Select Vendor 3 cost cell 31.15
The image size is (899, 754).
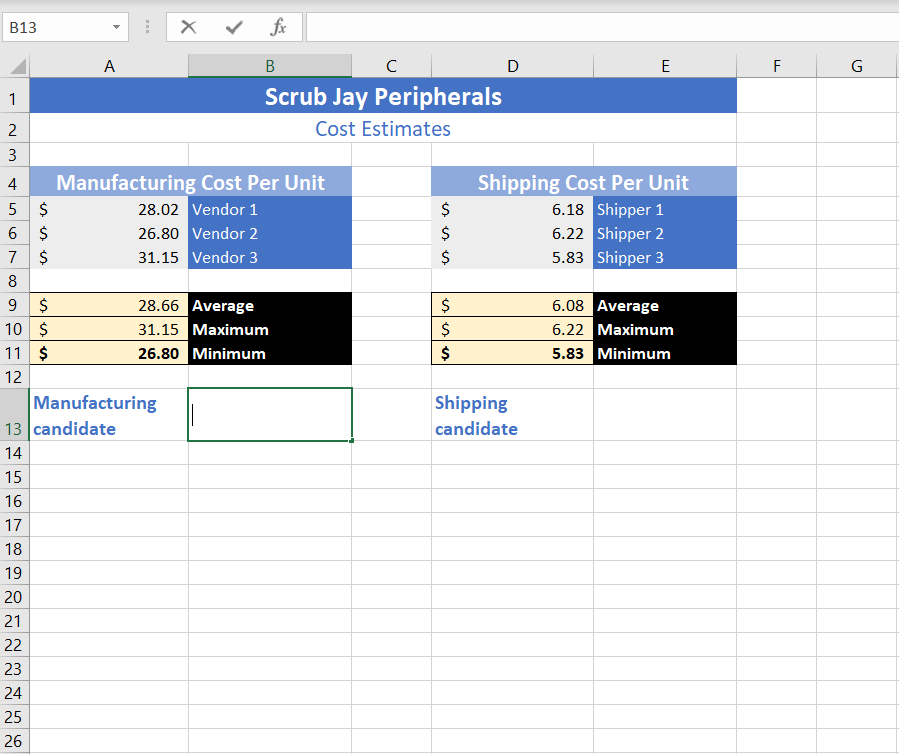109,257
